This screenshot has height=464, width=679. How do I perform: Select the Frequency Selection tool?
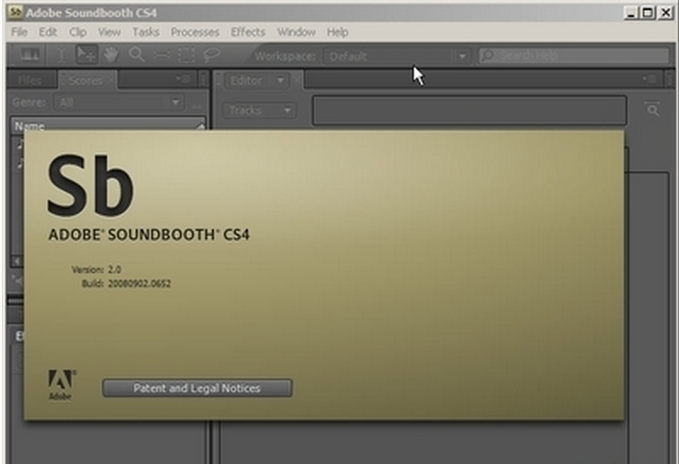click(161, 56)
